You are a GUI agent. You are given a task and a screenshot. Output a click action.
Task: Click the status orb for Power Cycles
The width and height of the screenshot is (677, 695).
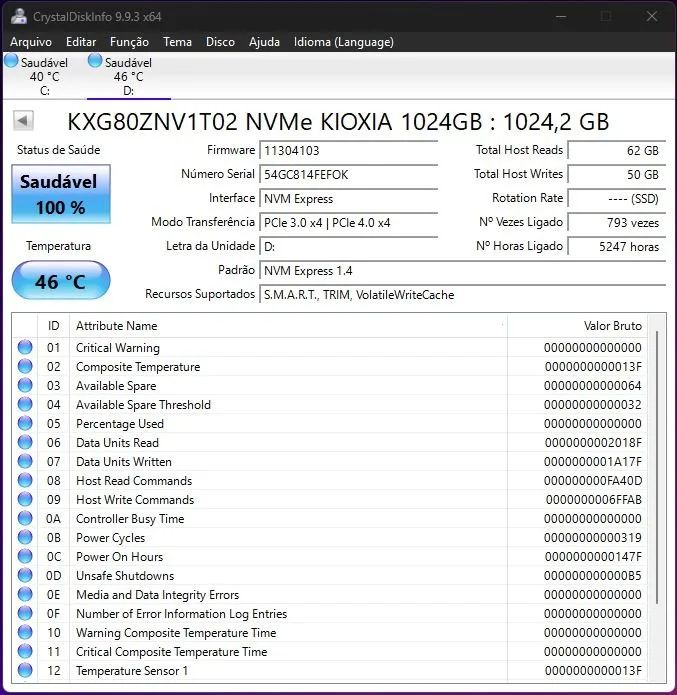25,537
